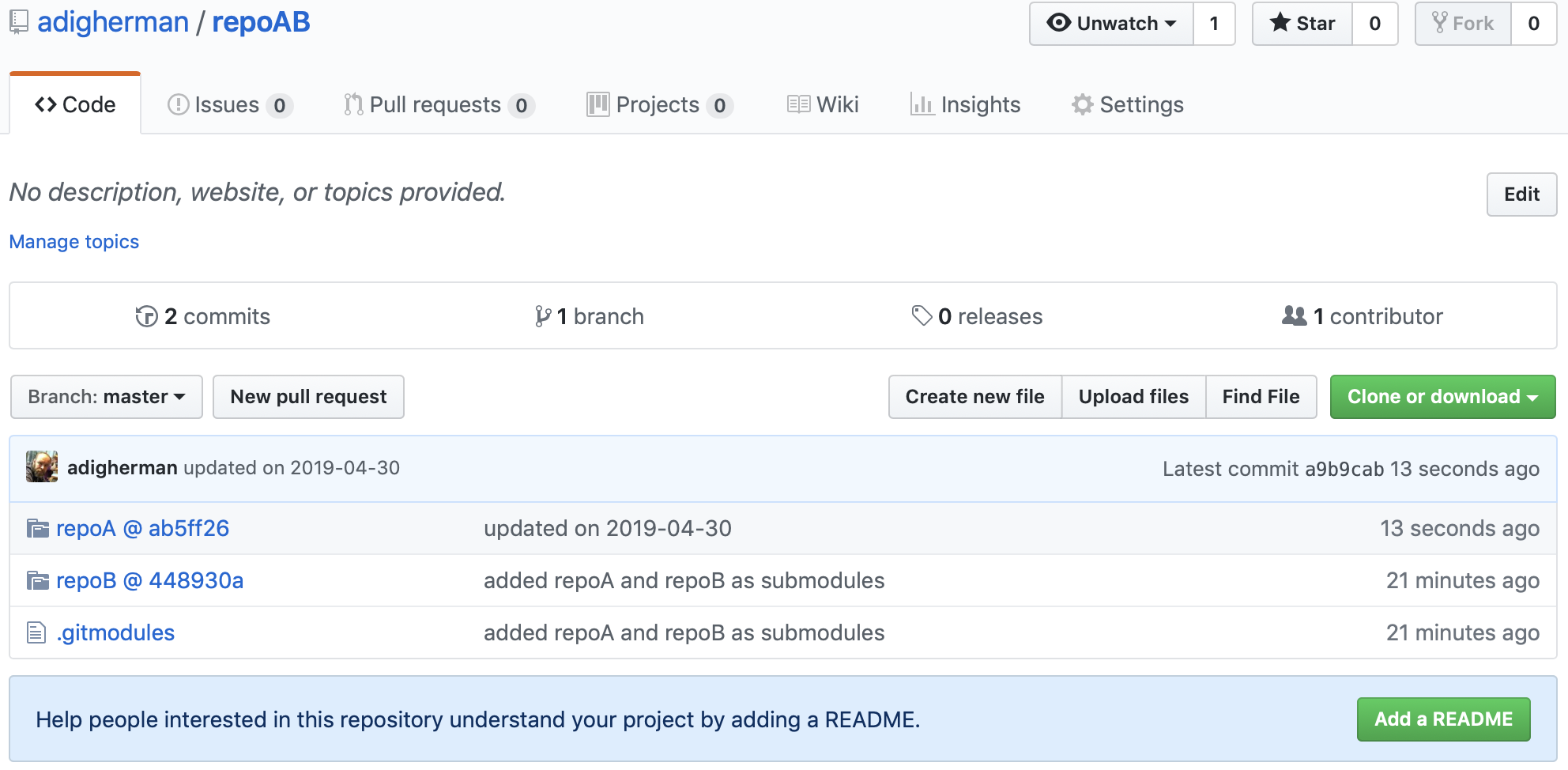Click the Manage topics link
This screenshot has width=1568, height=770.
tap(74, 242)
